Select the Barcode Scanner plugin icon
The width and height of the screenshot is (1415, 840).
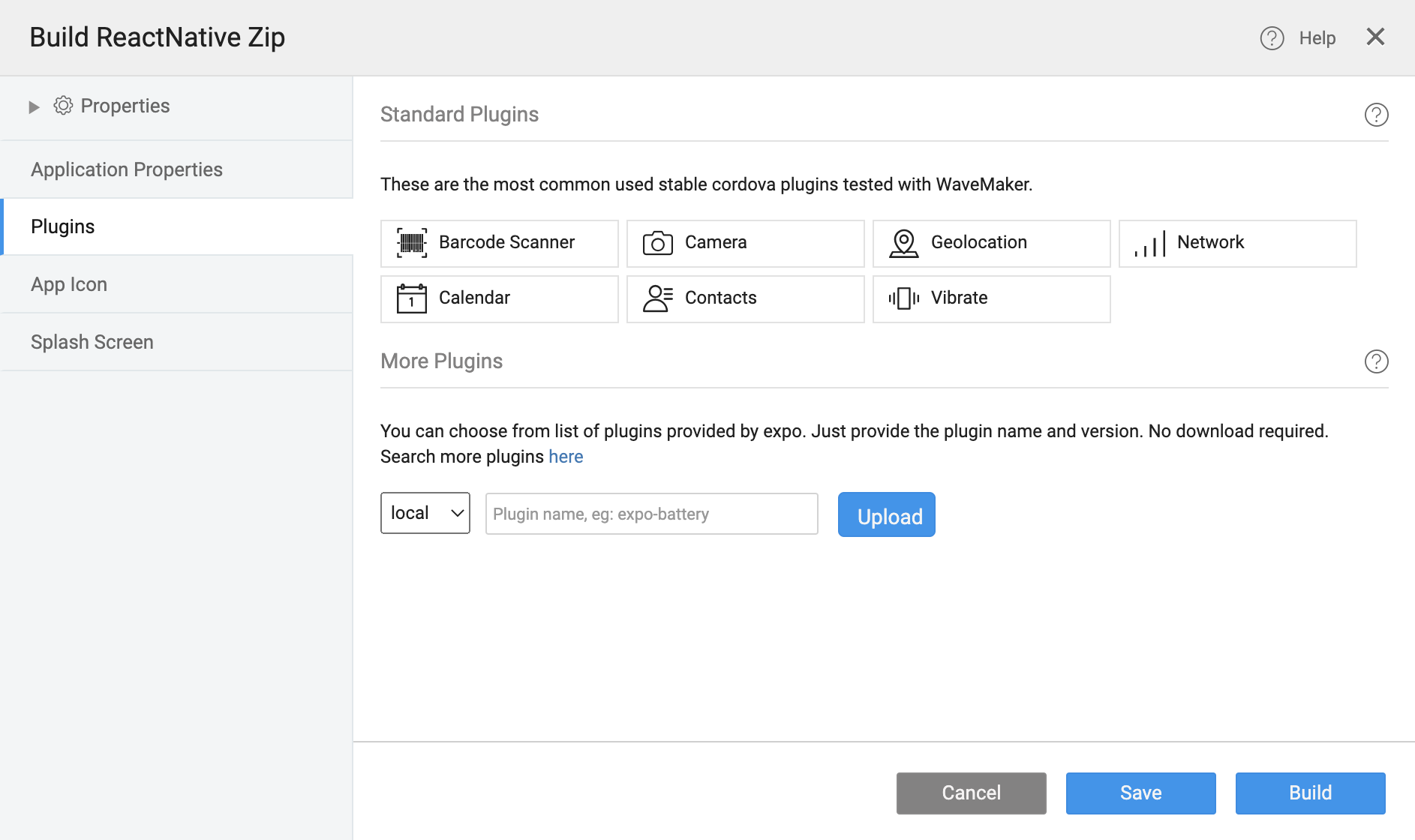412,242
